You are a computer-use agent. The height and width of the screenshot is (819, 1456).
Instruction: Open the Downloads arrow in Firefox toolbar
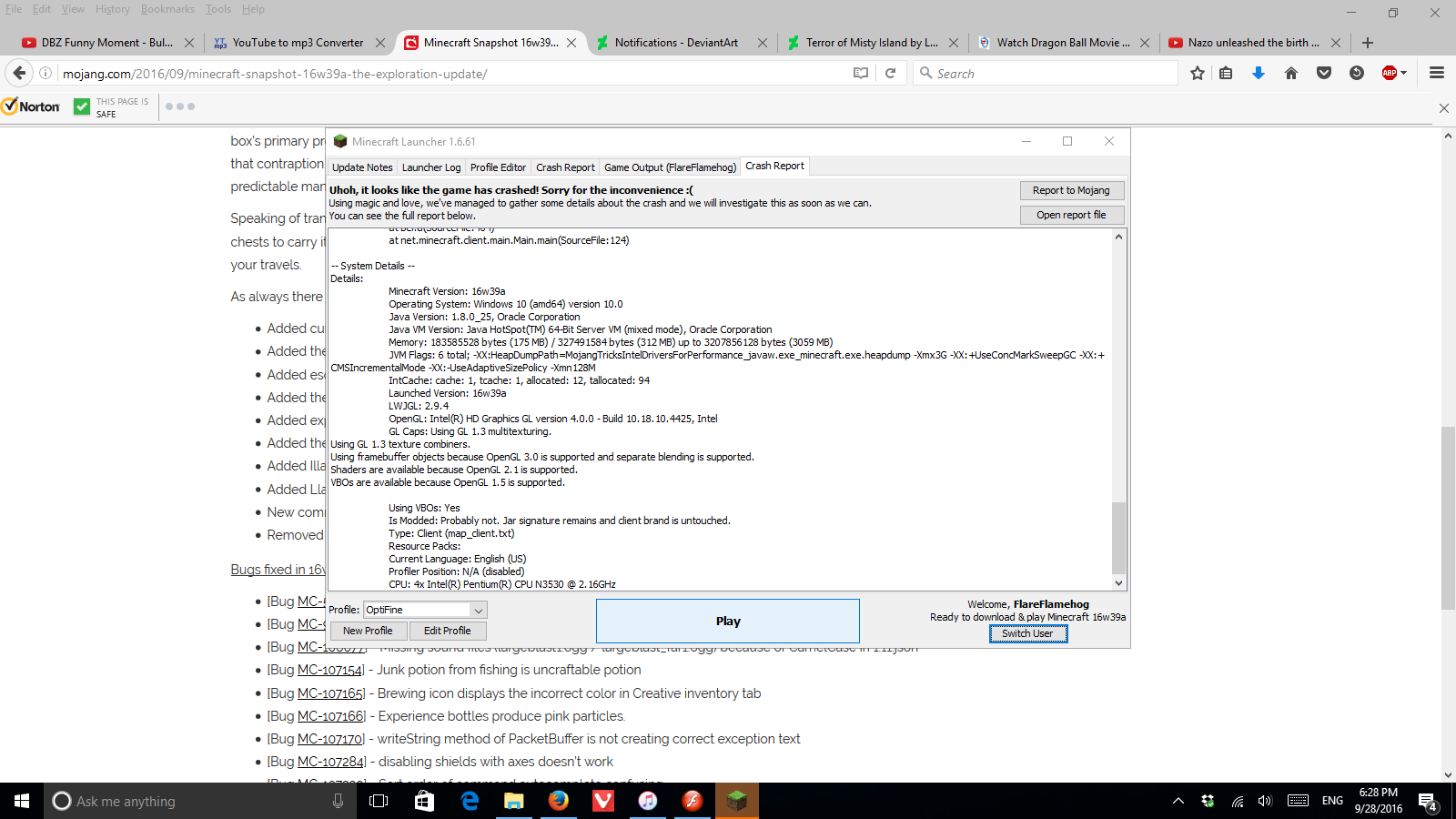coord(1259,73)
